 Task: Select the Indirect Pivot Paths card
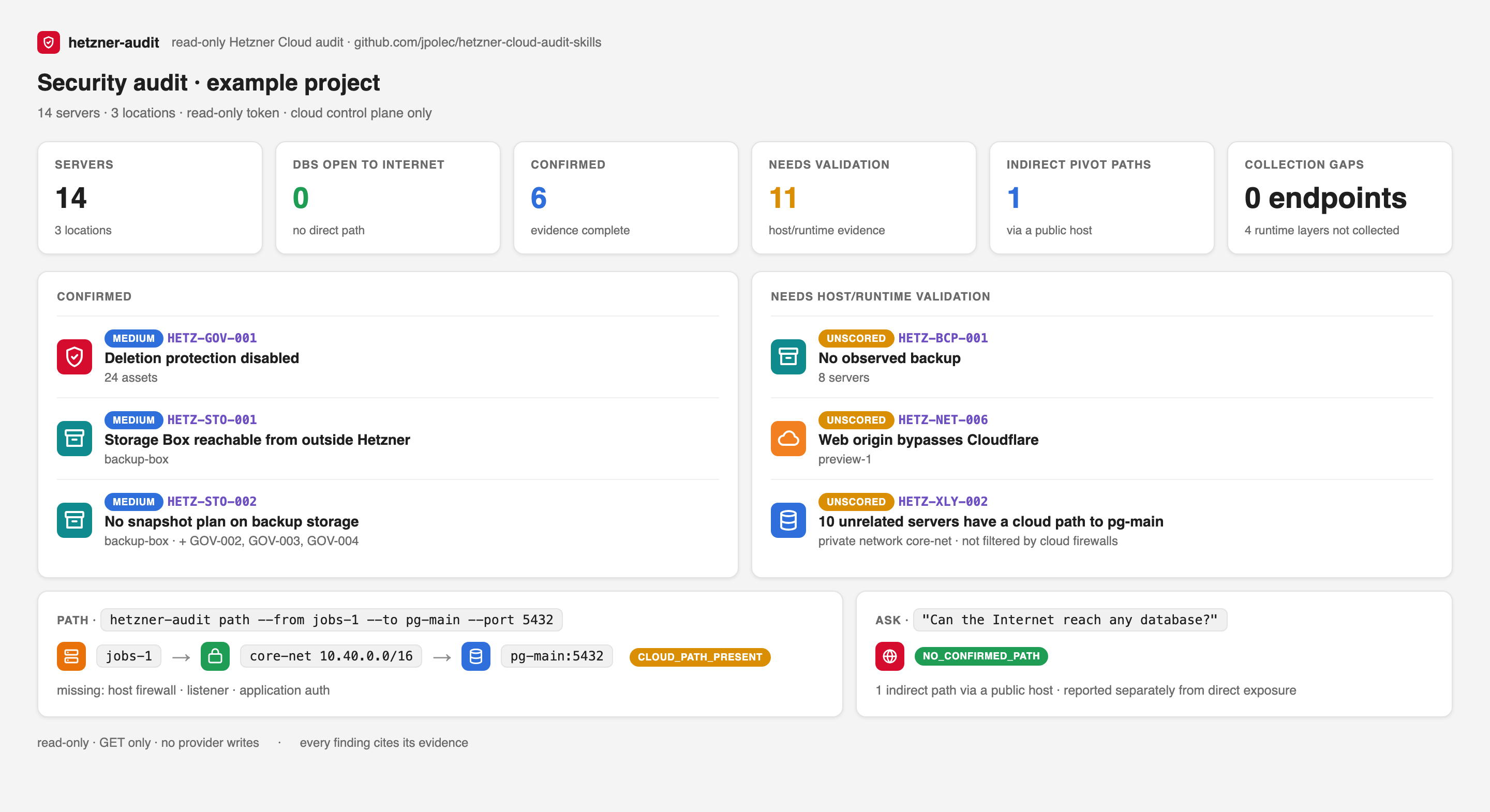1102,198
